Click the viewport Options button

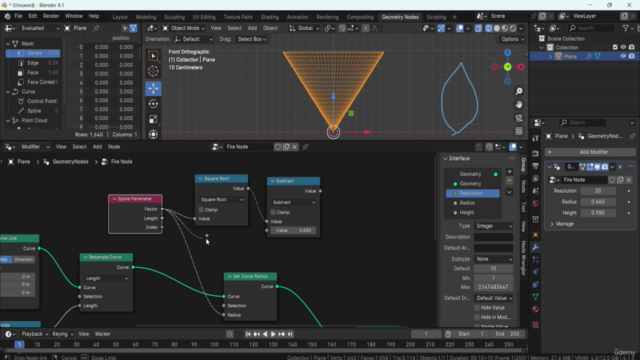[512, 39]
